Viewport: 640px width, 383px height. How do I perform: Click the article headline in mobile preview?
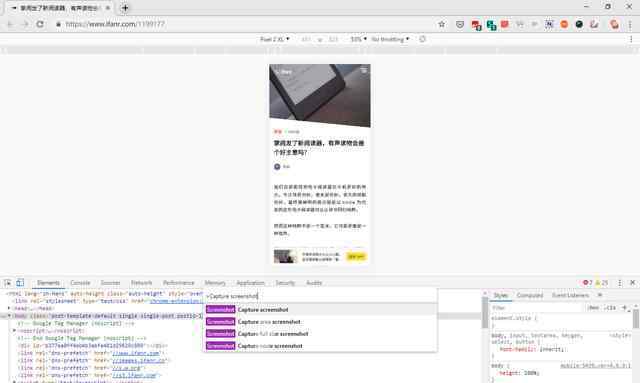pyautogui.click(x=319, y=147)
